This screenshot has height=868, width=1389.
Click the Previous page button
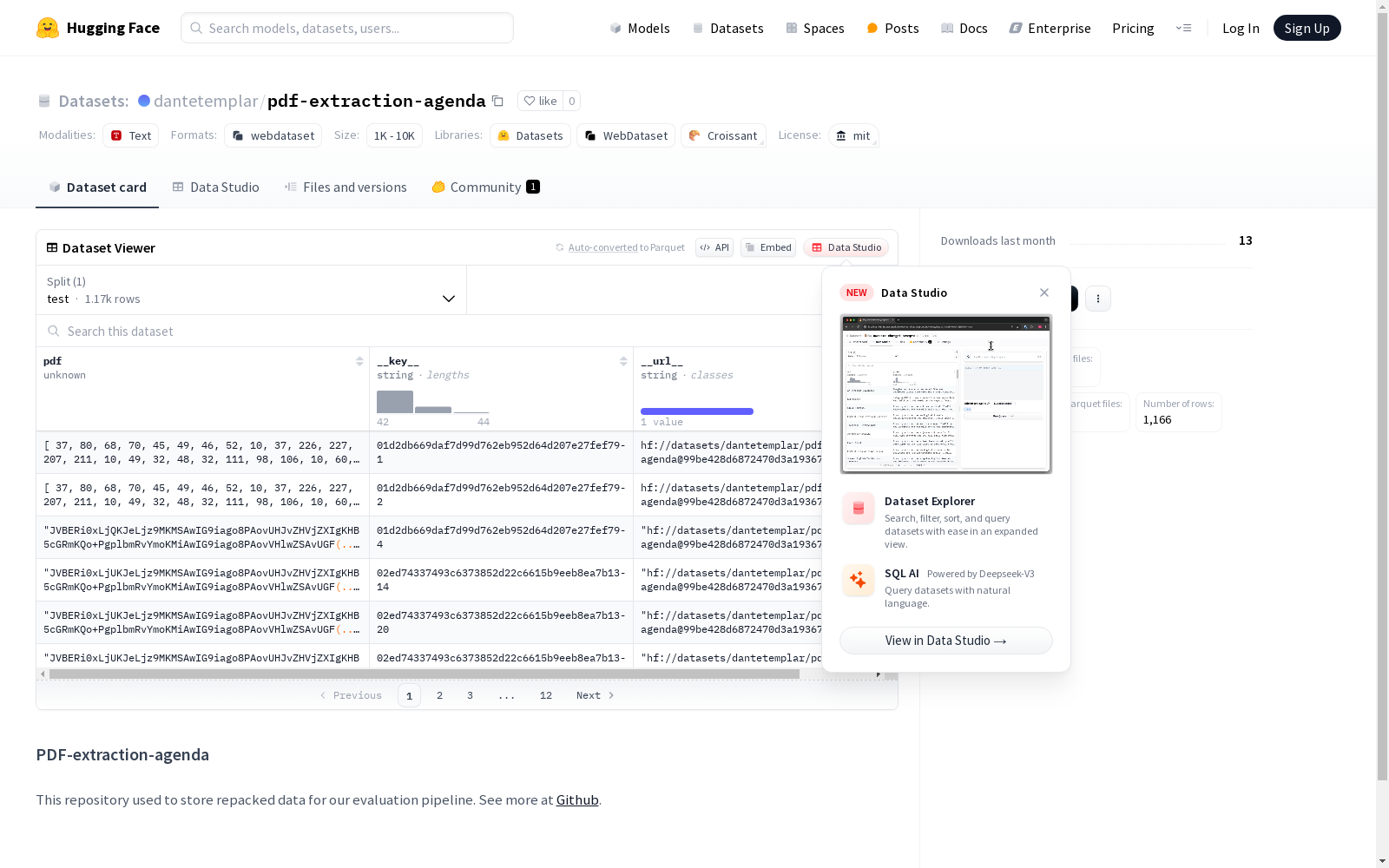[351, 695]
